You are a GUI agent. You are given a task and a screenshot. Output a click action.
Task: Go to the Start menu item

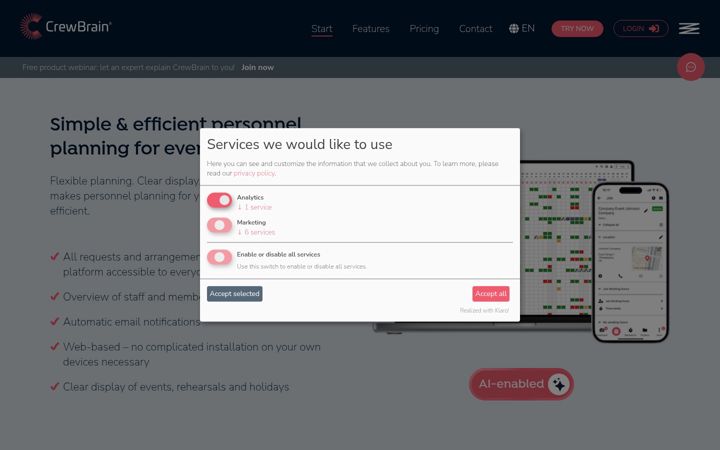coord(322,28)
